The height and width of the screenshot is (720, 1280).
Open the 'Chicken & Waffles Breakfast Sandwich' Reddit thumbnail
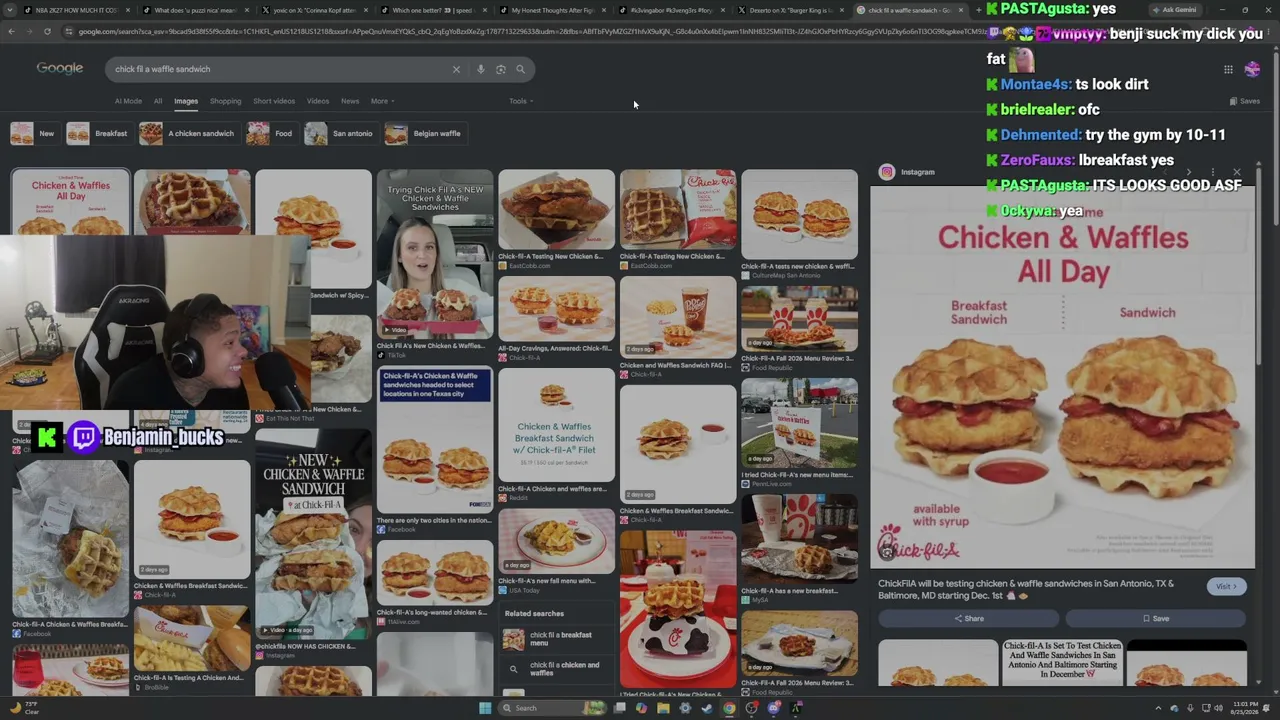click(556, 425)
